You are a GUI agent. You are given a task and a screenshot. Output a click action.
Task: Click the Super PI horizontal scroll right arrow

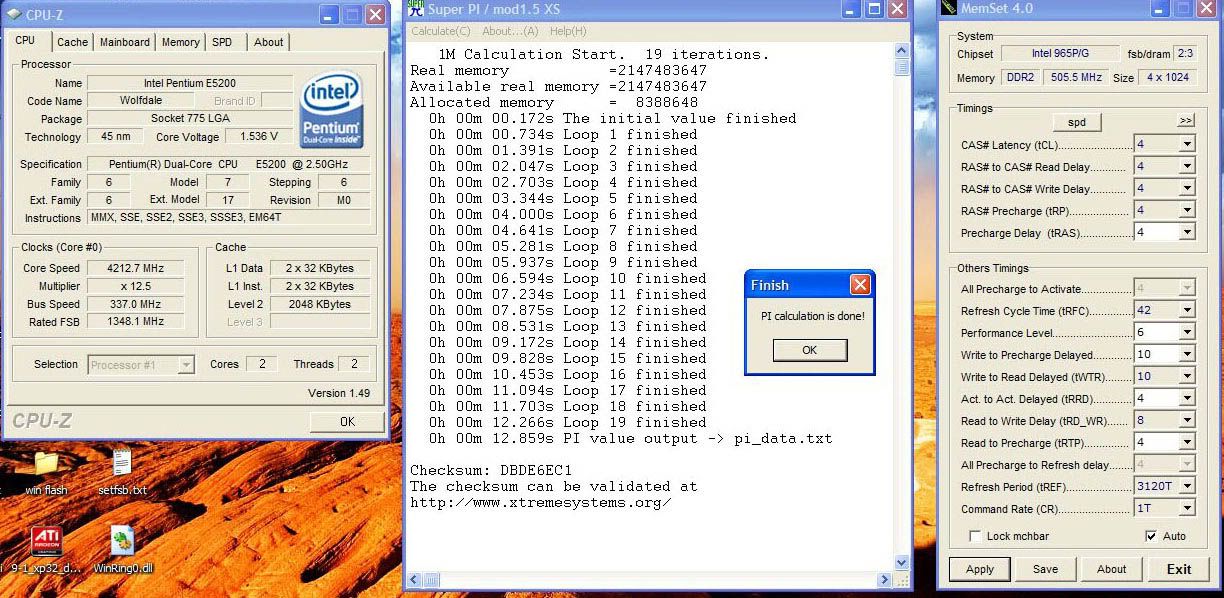(883, 579)
